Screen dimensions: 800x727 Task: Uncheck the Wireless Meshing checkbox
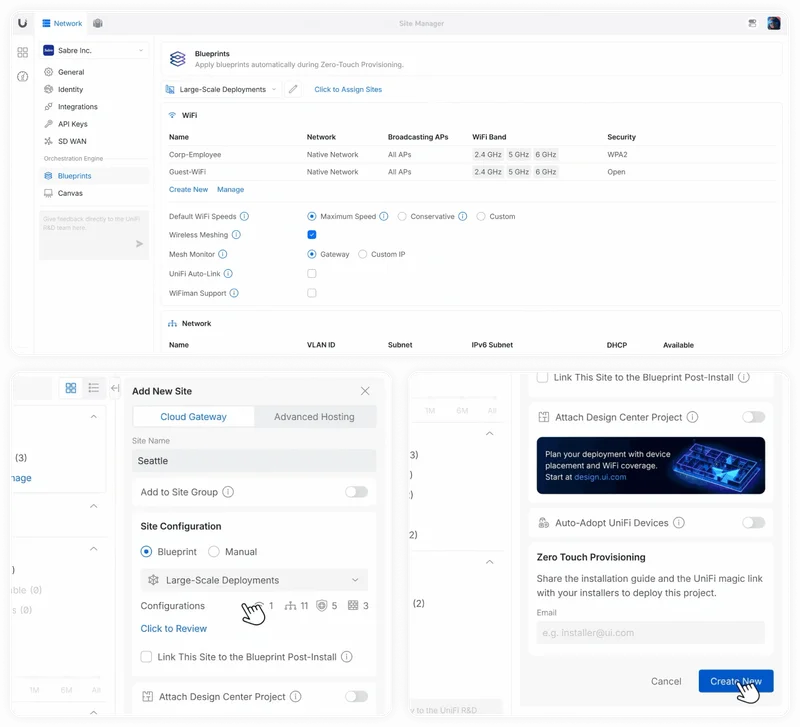[312, 235]
